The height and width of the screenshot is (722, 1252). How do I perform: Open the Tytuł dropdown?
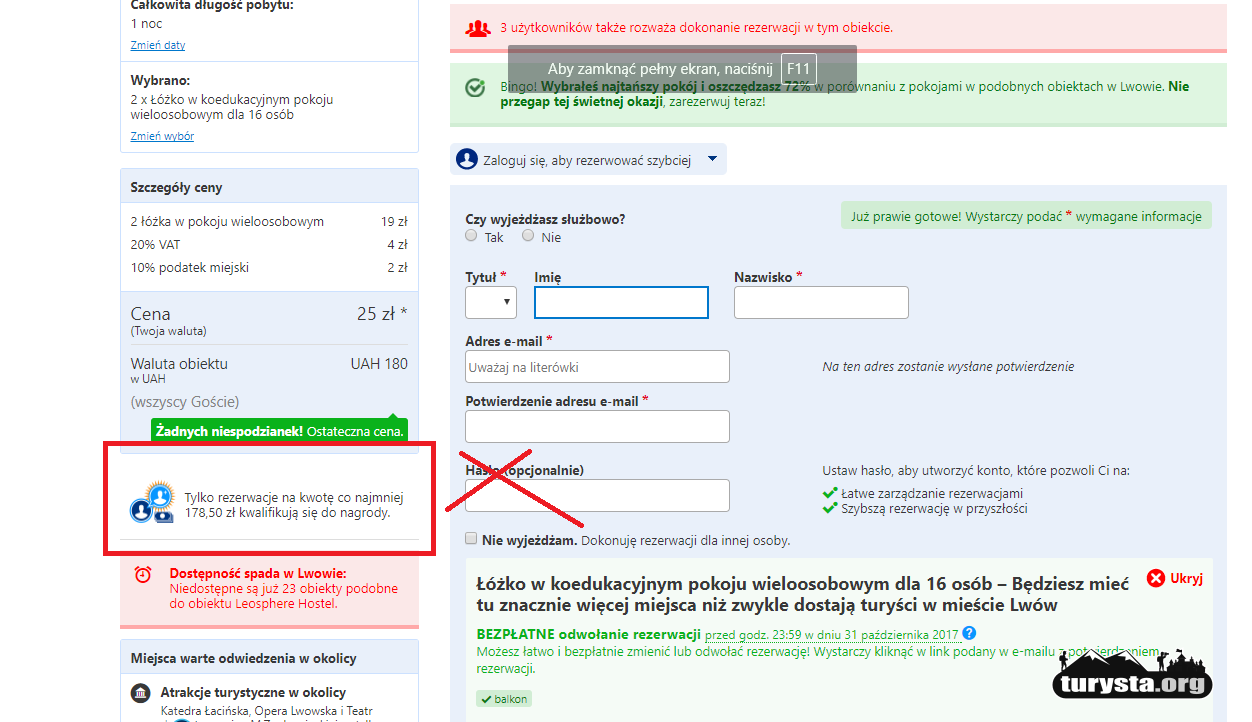(491, 302)
